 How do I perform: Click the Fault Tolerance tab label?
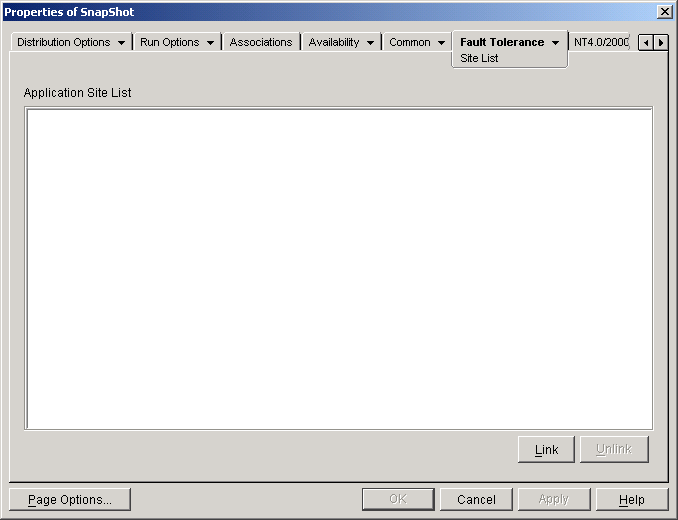[502, 42]
